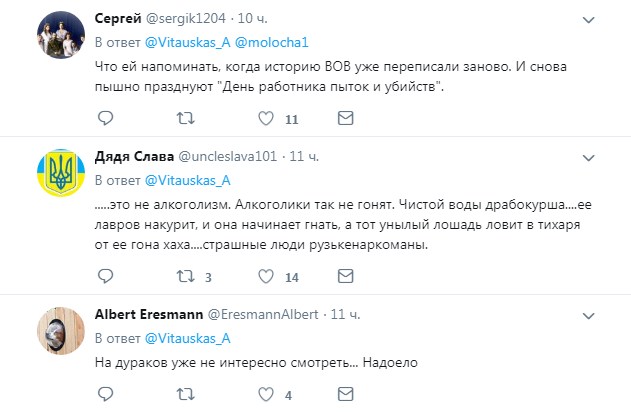Like Albert Eresmann's tweet with 4 likes
Viewport: 631px width, 412px height.
click(266, 395)
